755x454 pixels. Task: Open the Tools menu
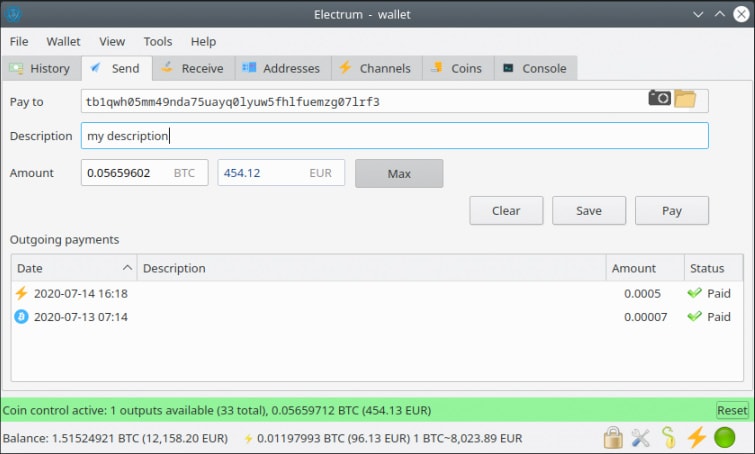tap(157, 42)
